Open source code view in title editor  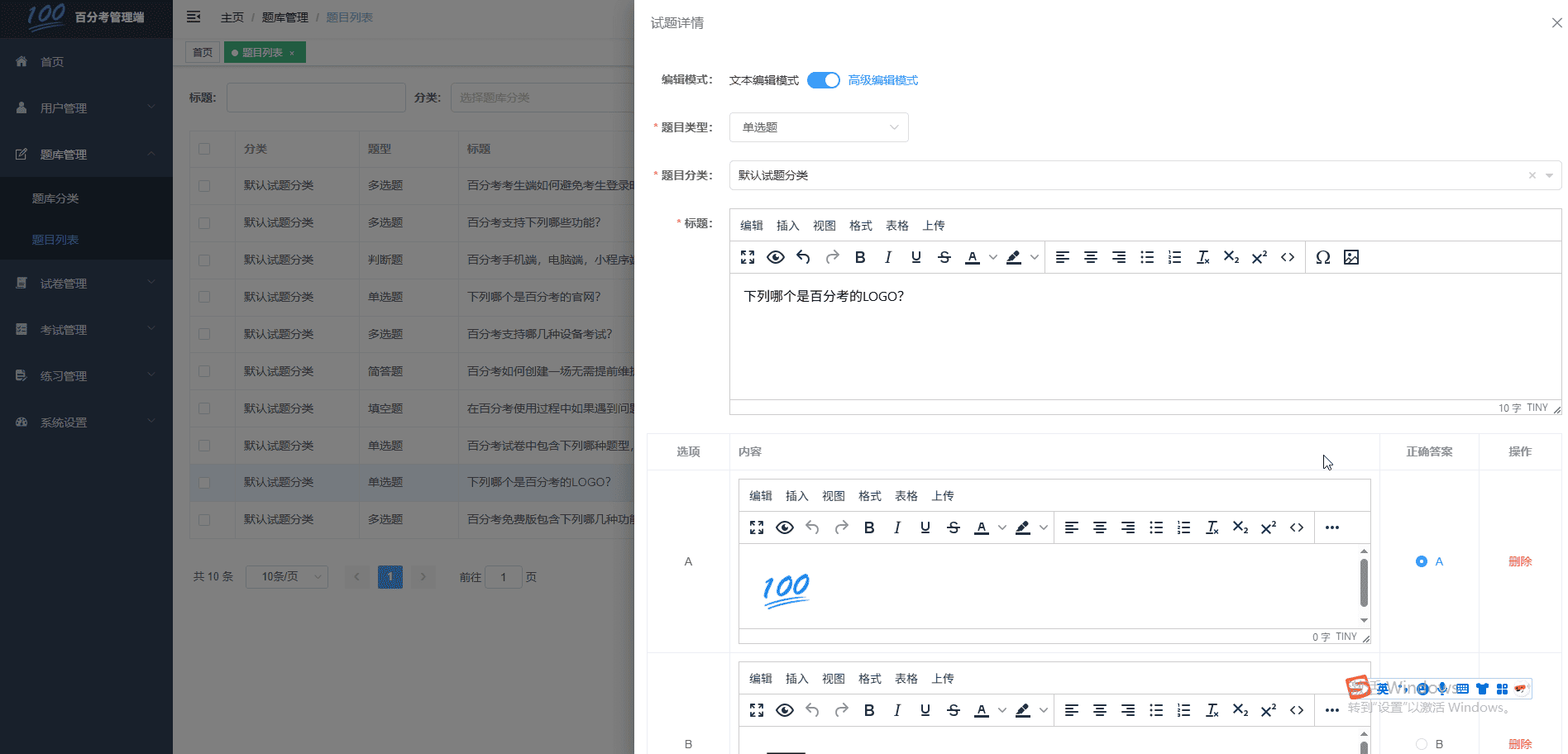[x=1287, y=257]
